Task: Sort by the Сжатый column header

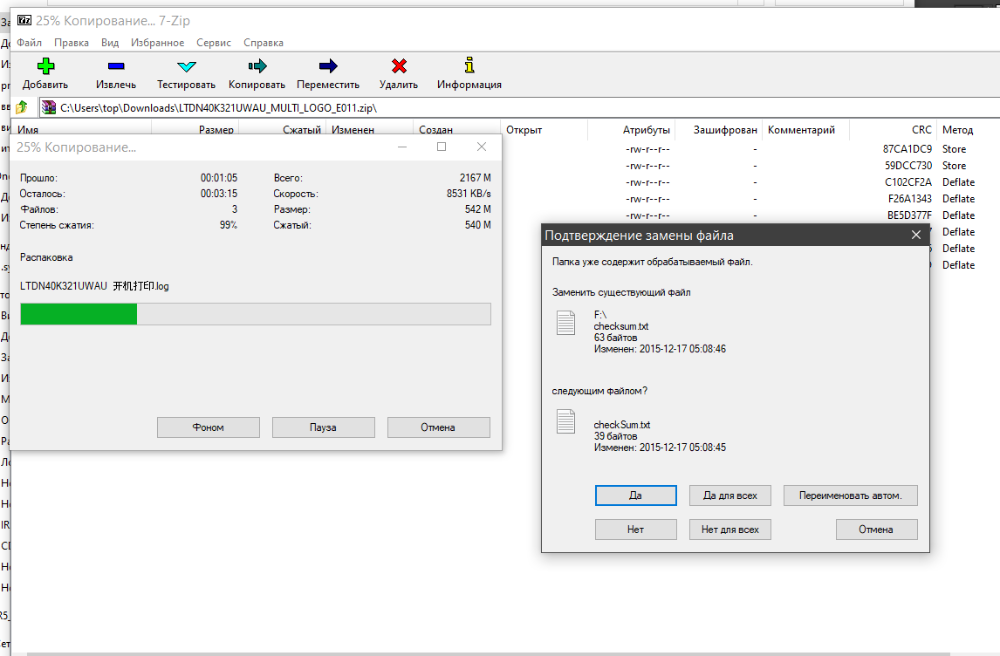Action: (x=302, y=130)
